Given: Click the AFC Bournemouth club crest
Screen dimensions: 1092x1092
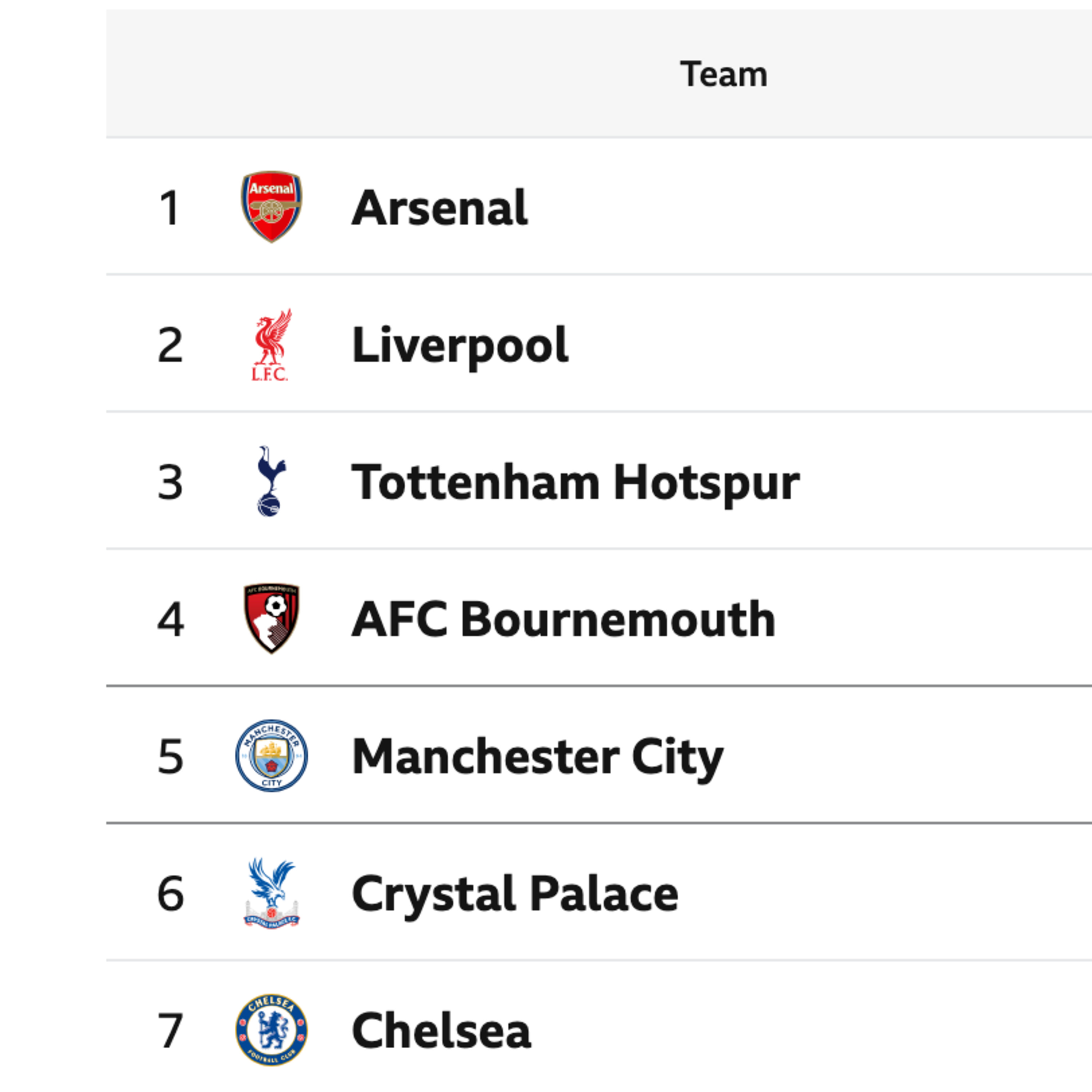Looking at the screenshot, I should 271,618.
